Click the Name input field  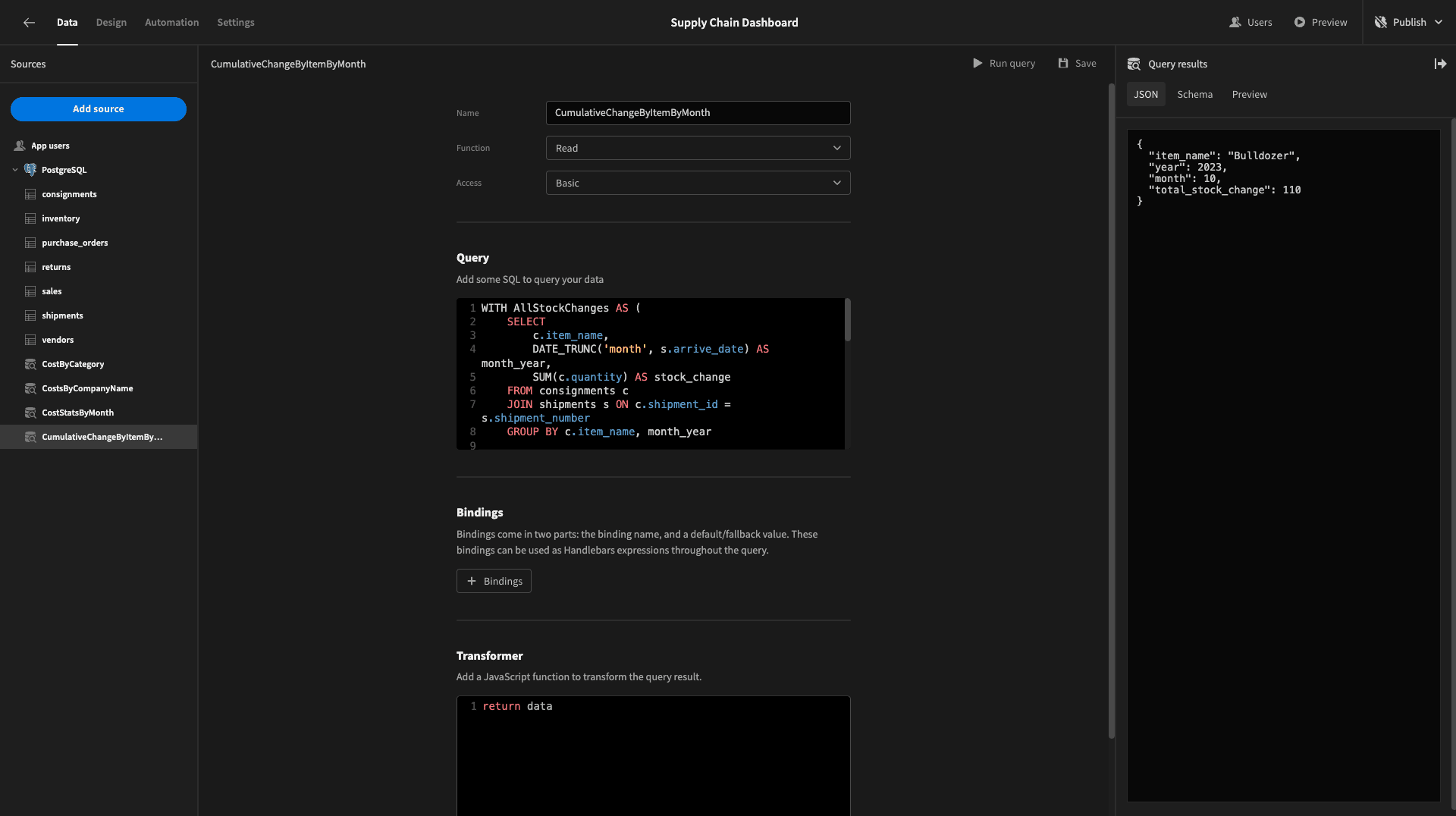tap(698, 113)
